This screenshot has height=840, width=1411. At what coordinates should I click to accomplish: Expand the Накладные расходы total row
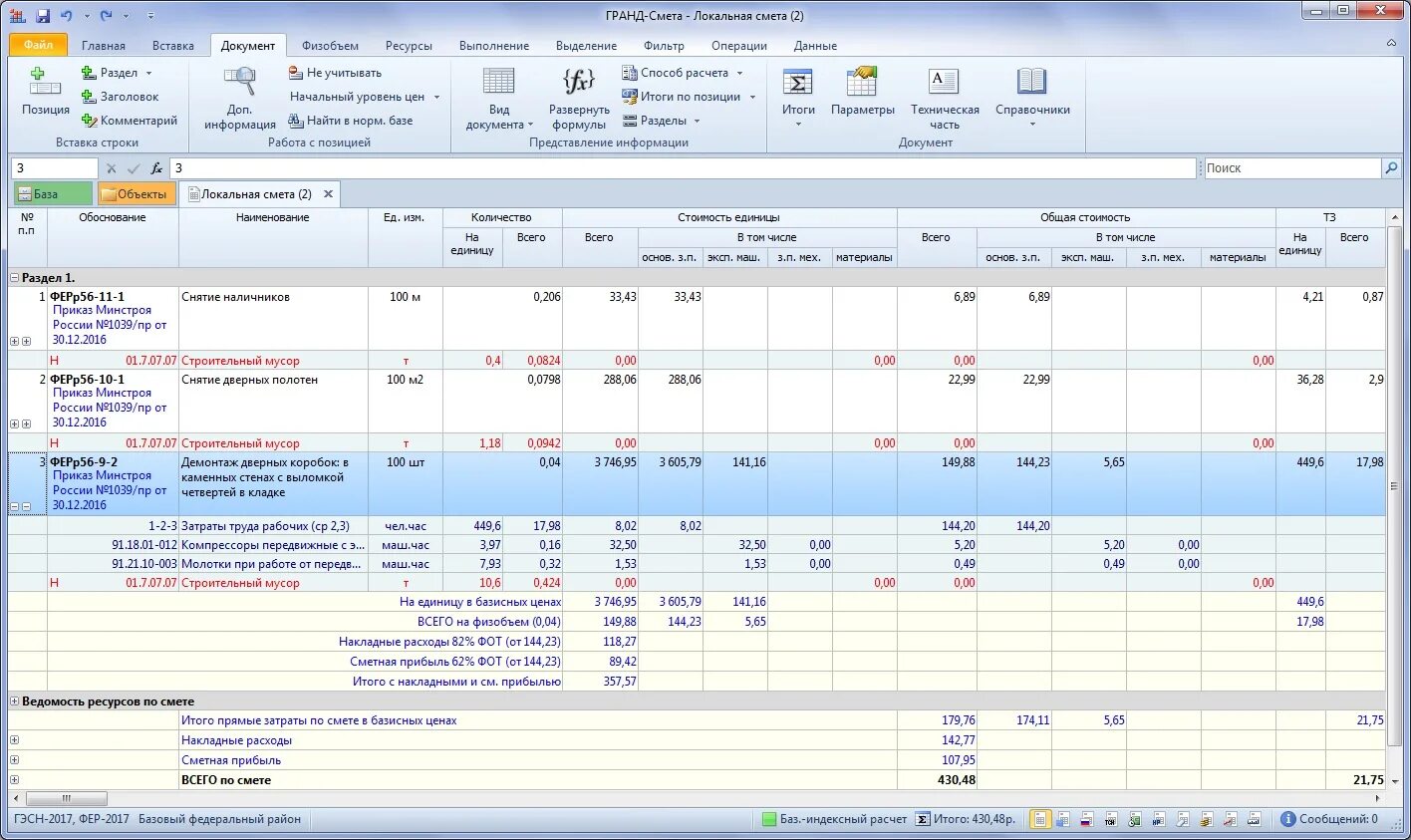(x=14, y=740)
